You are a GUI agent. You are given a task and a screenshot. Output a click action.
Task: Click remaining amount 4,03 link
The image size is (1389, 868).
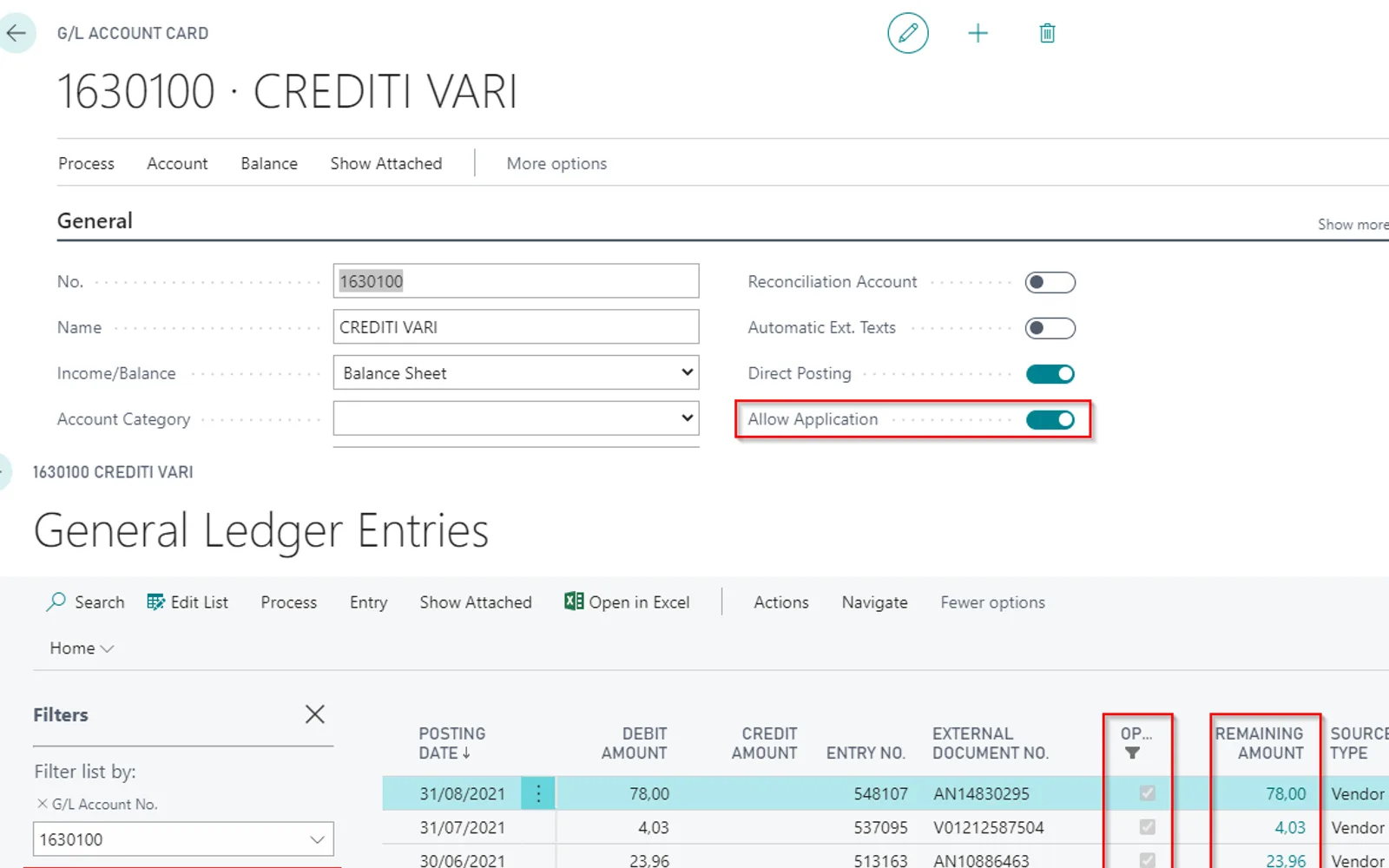pyautogui.click(x=1290, y=827)
